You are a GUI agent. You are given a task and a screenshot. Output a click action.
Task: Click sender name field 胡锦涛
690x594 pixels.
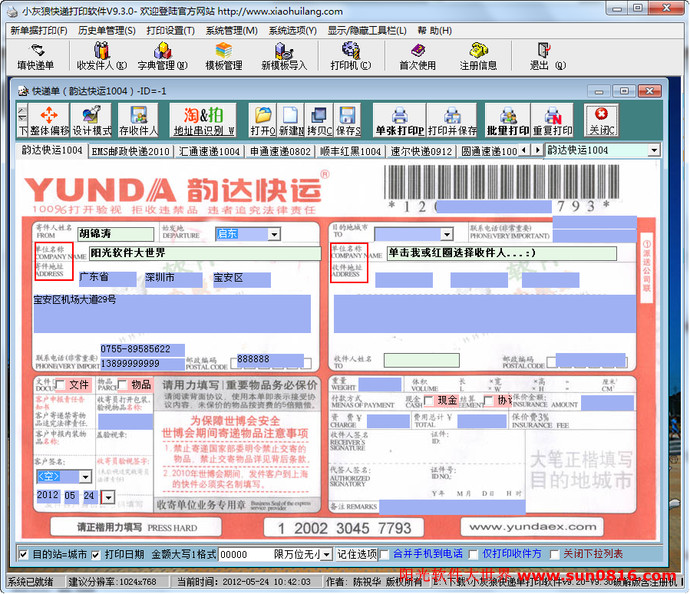click(116, 234)
